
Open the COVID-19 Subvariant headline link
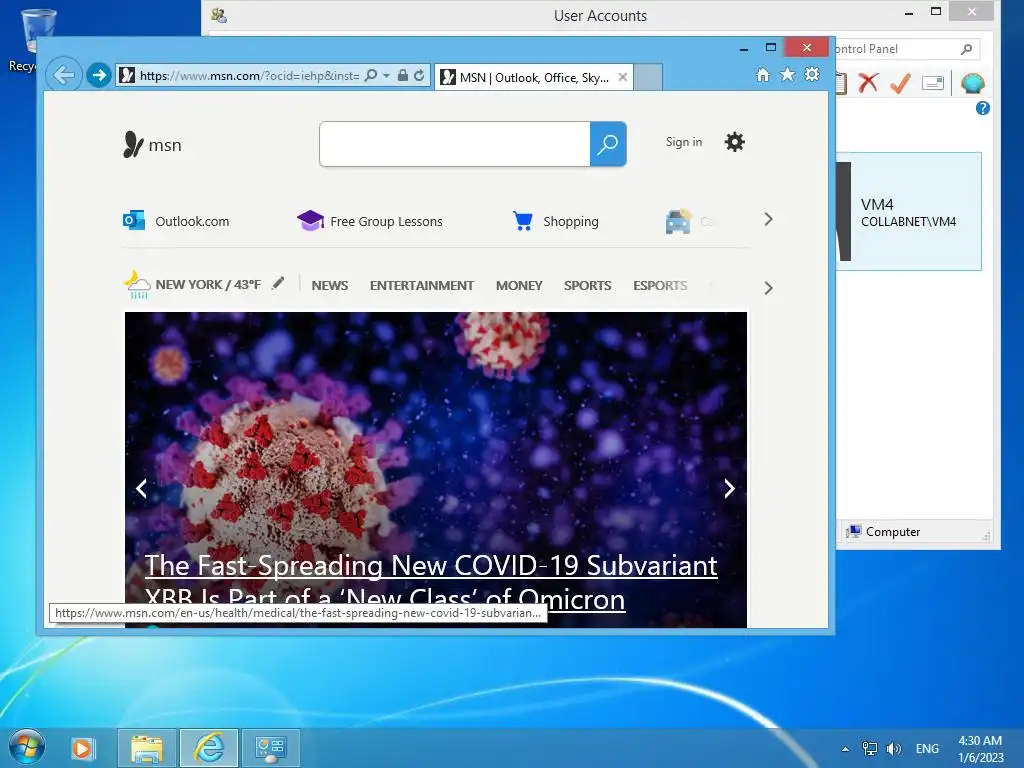(x=431, y=581)
